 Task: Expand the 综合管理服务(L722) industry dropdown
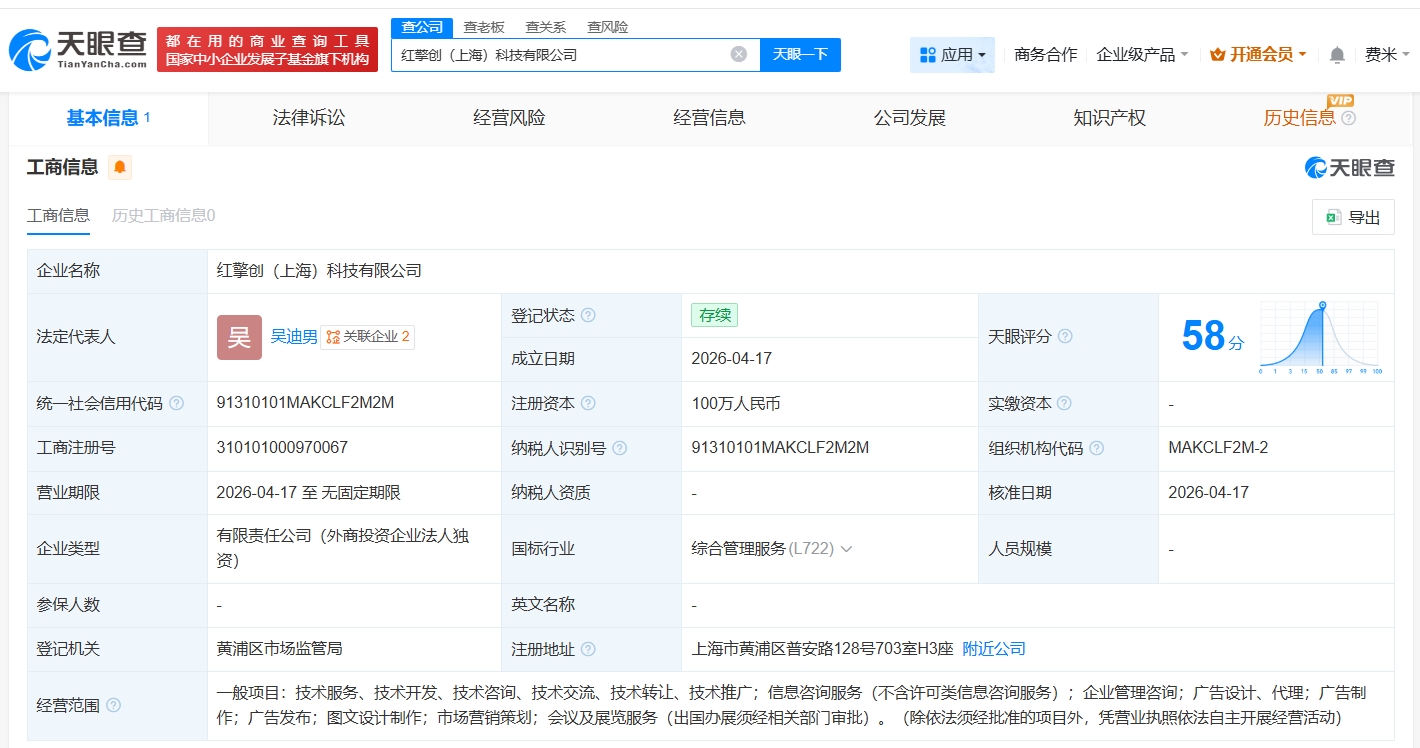tap(845, 548)
